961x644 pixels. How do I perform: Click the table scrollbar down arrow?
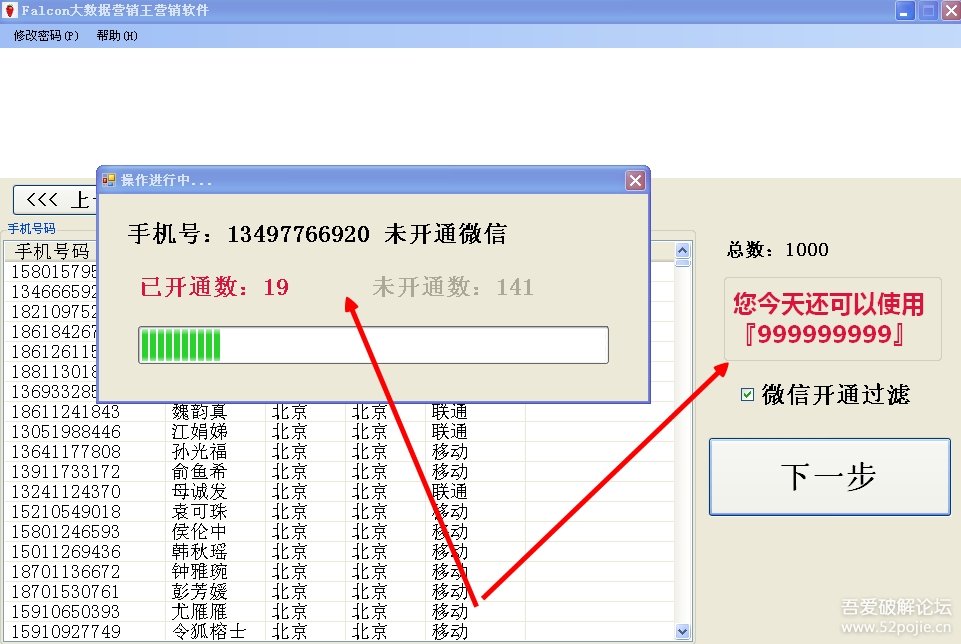(x=682, y=631)
